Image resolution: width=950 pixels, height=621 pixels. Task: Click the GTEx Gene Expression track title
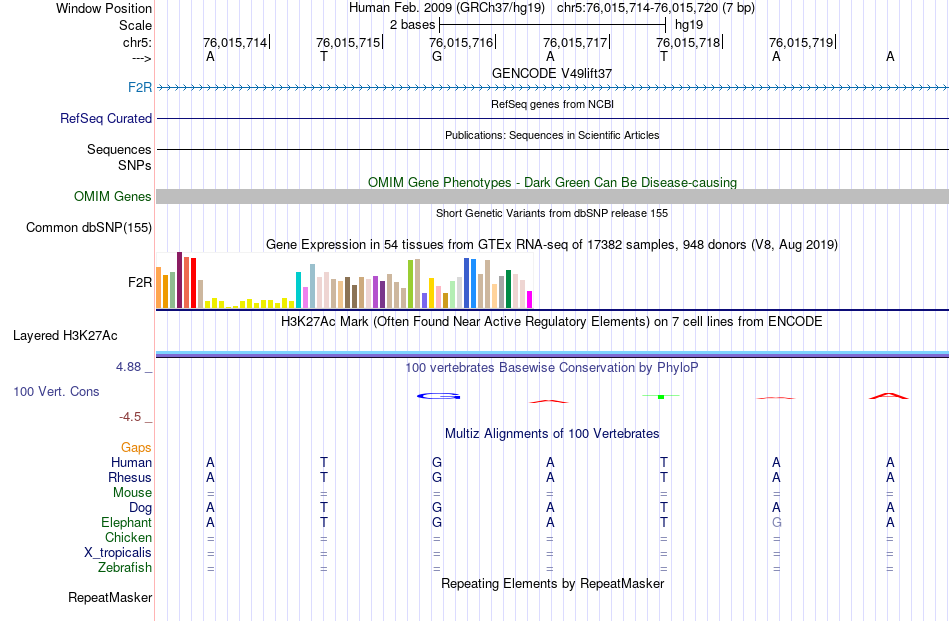coord(551,245)
